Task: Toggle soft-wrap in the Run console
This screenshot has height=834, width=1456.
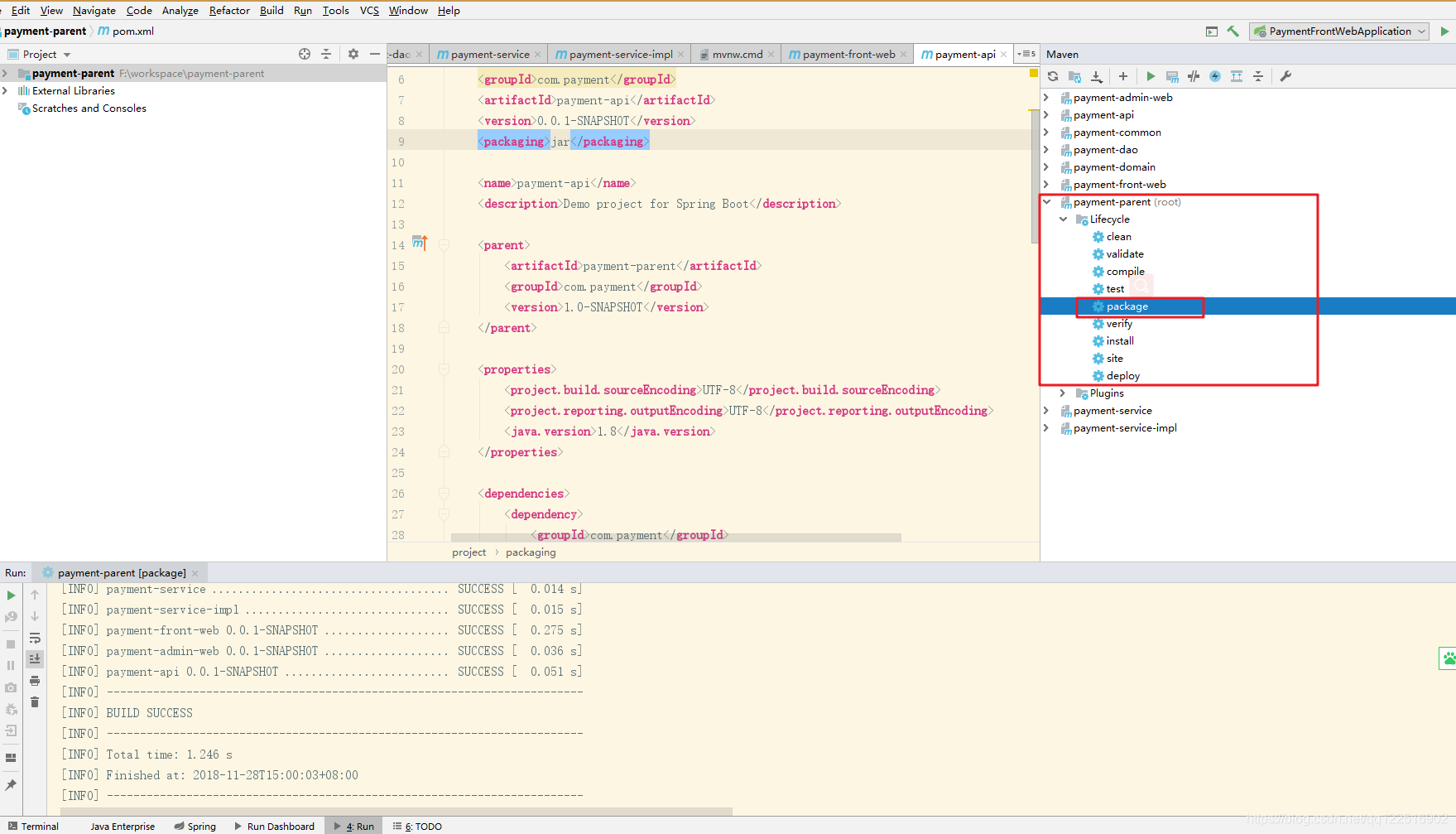Action: [35, 638]
